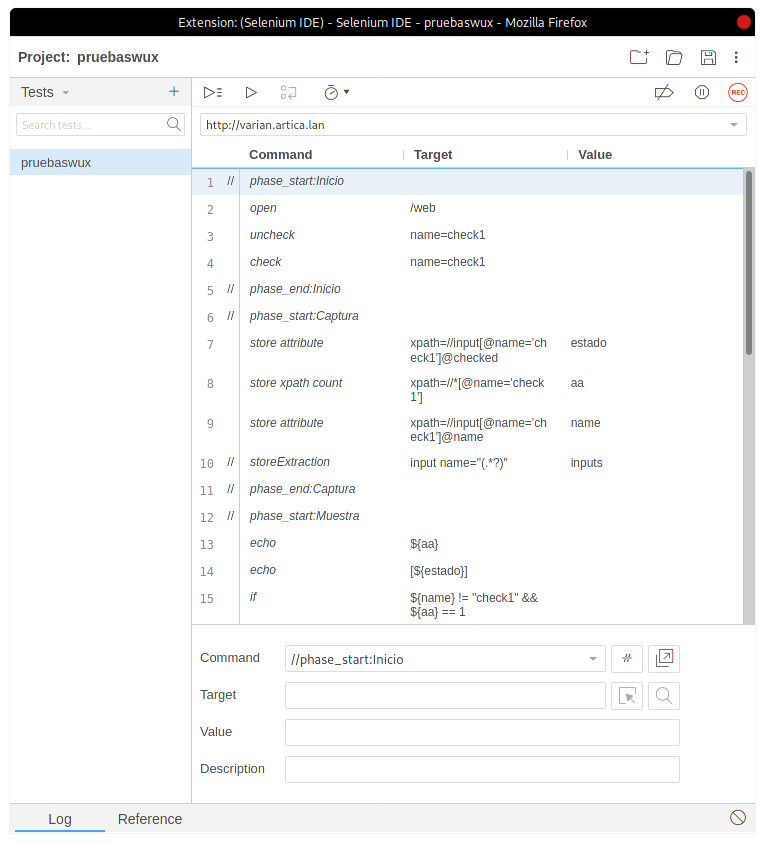Click the Command column header
Viewport: 765px width, 843px height.
pos(281,155)
